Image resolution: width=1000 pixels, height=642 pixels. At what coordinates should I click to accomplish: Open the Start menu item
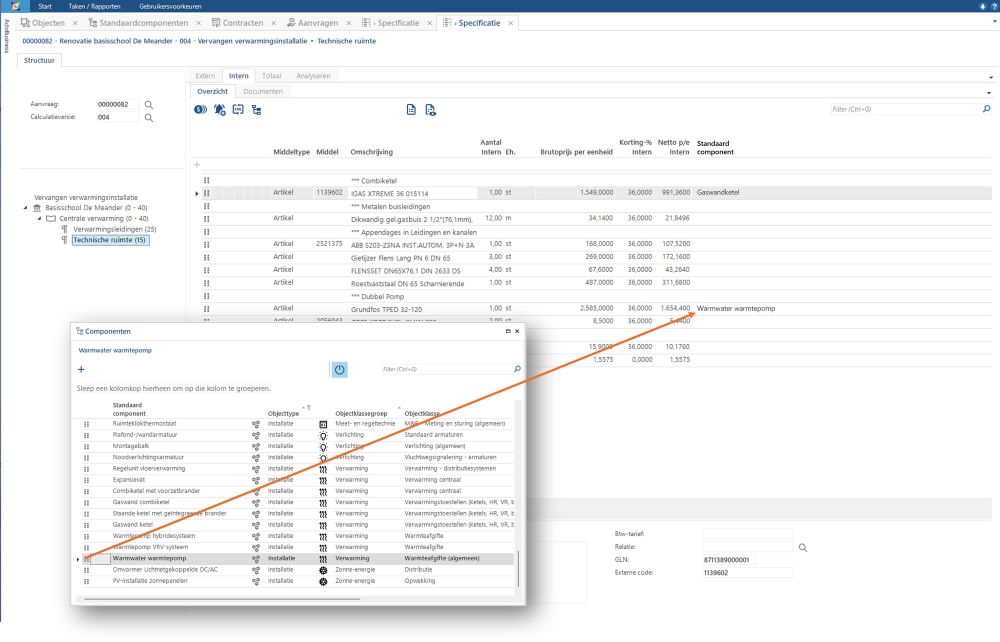point(45,6)
